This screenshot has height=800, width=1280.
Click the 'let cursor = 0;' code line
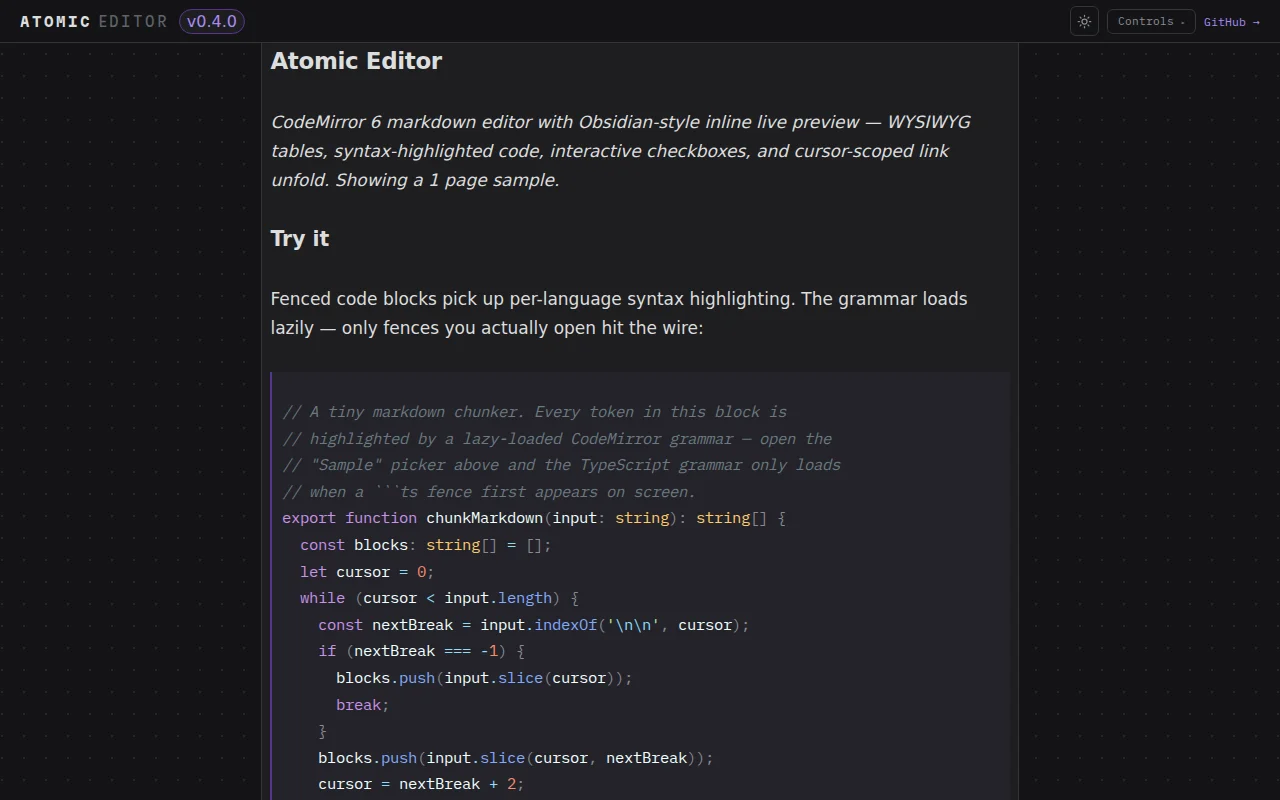pyautogui.click(x=367, y=571)
